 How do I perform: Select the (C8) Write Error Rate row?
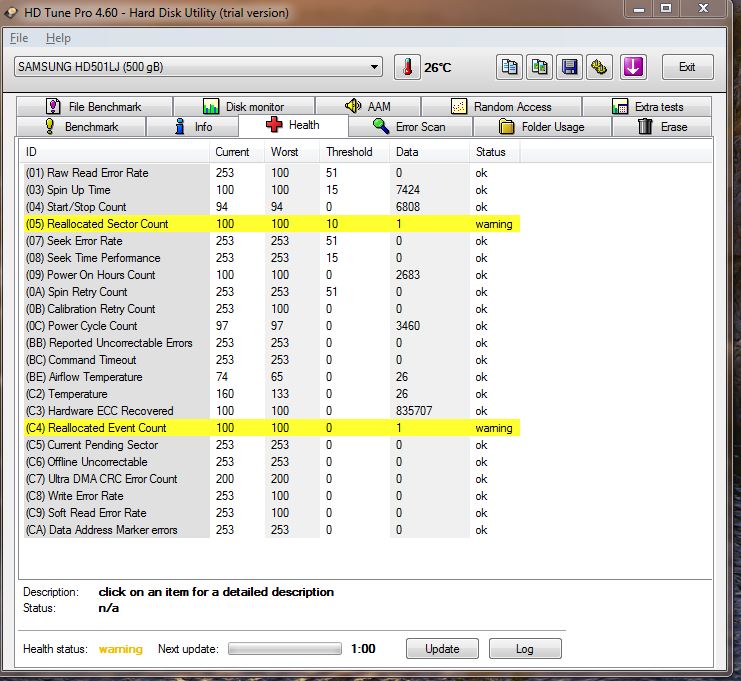(x=272, y=496)
